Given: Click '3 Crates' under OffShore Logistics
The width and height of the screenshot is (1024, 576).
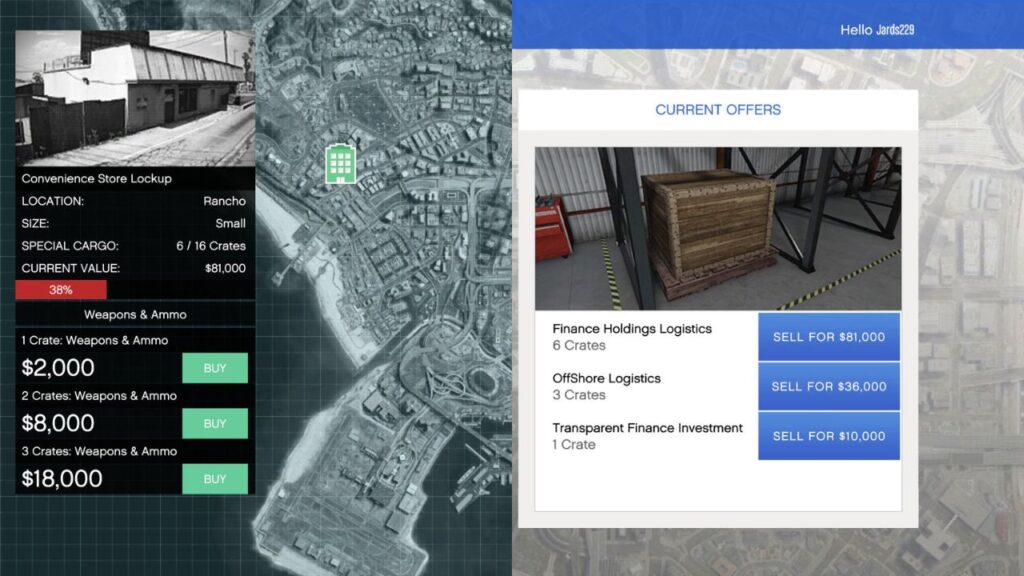Looking at the screenshot, I should click(x=579, y=395).
